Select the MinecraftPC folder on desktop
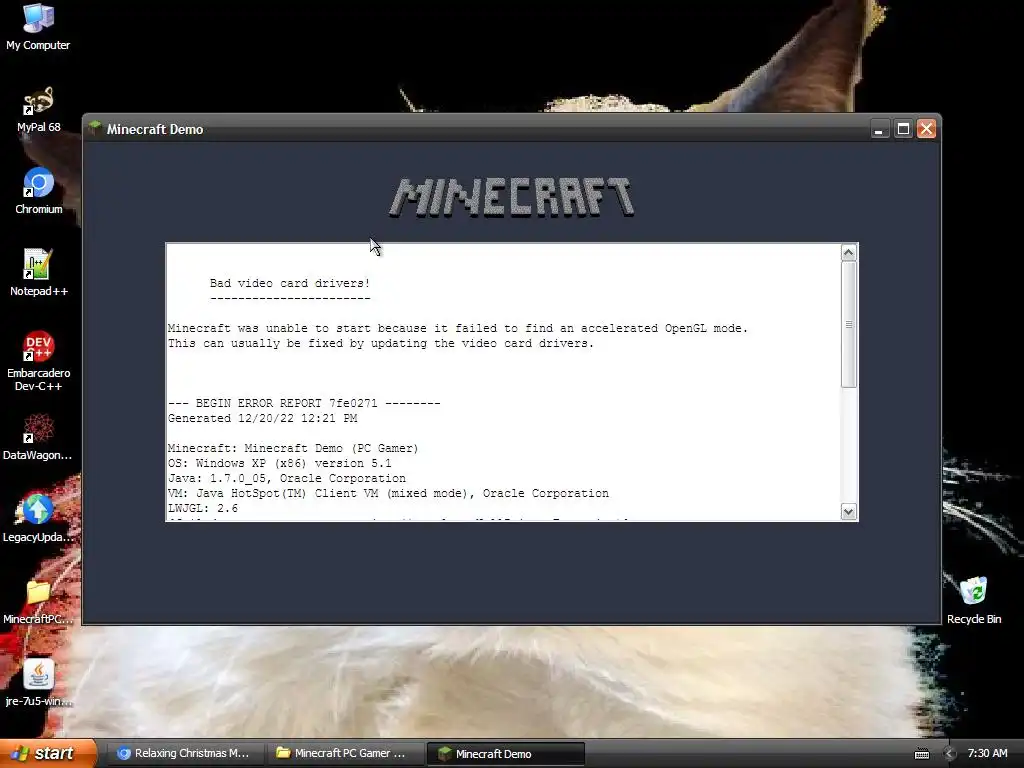The image size is (1024, 768). (x=38, y=601)
